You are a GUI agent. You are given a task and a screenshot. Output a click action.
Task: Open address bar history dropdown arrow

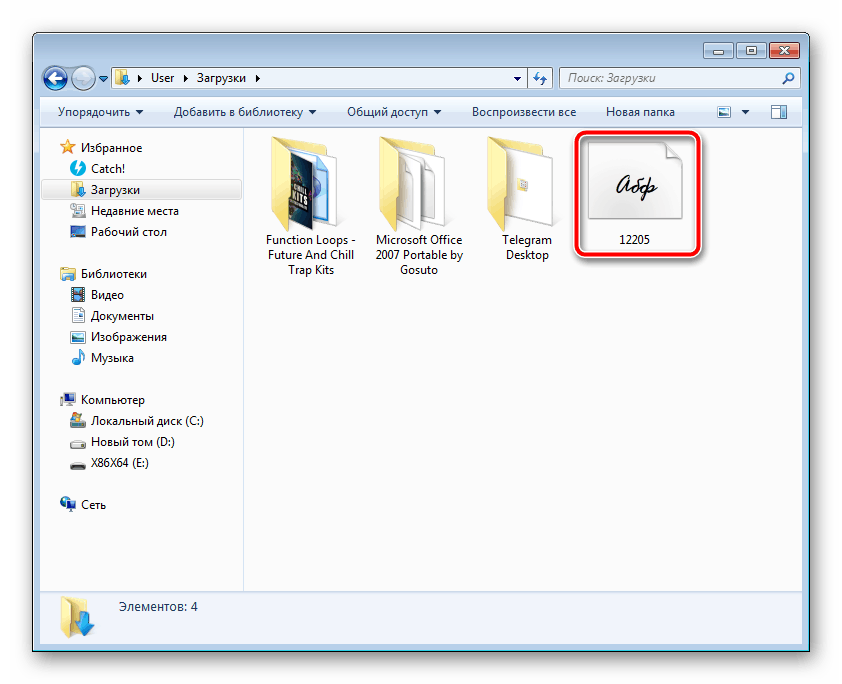(x=517, y=78)
